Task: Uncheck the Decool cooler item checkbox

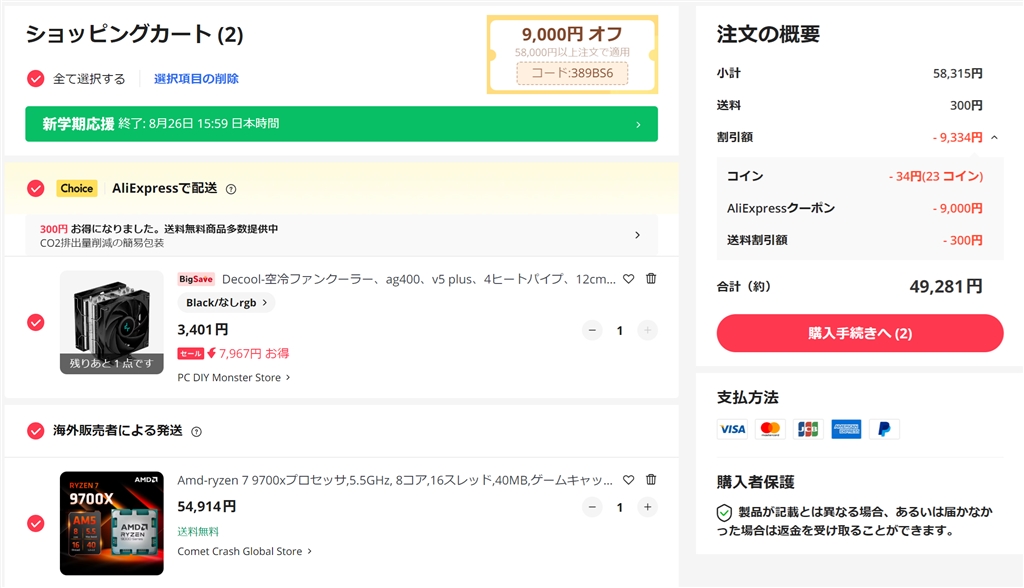Action: pos(35,322)
